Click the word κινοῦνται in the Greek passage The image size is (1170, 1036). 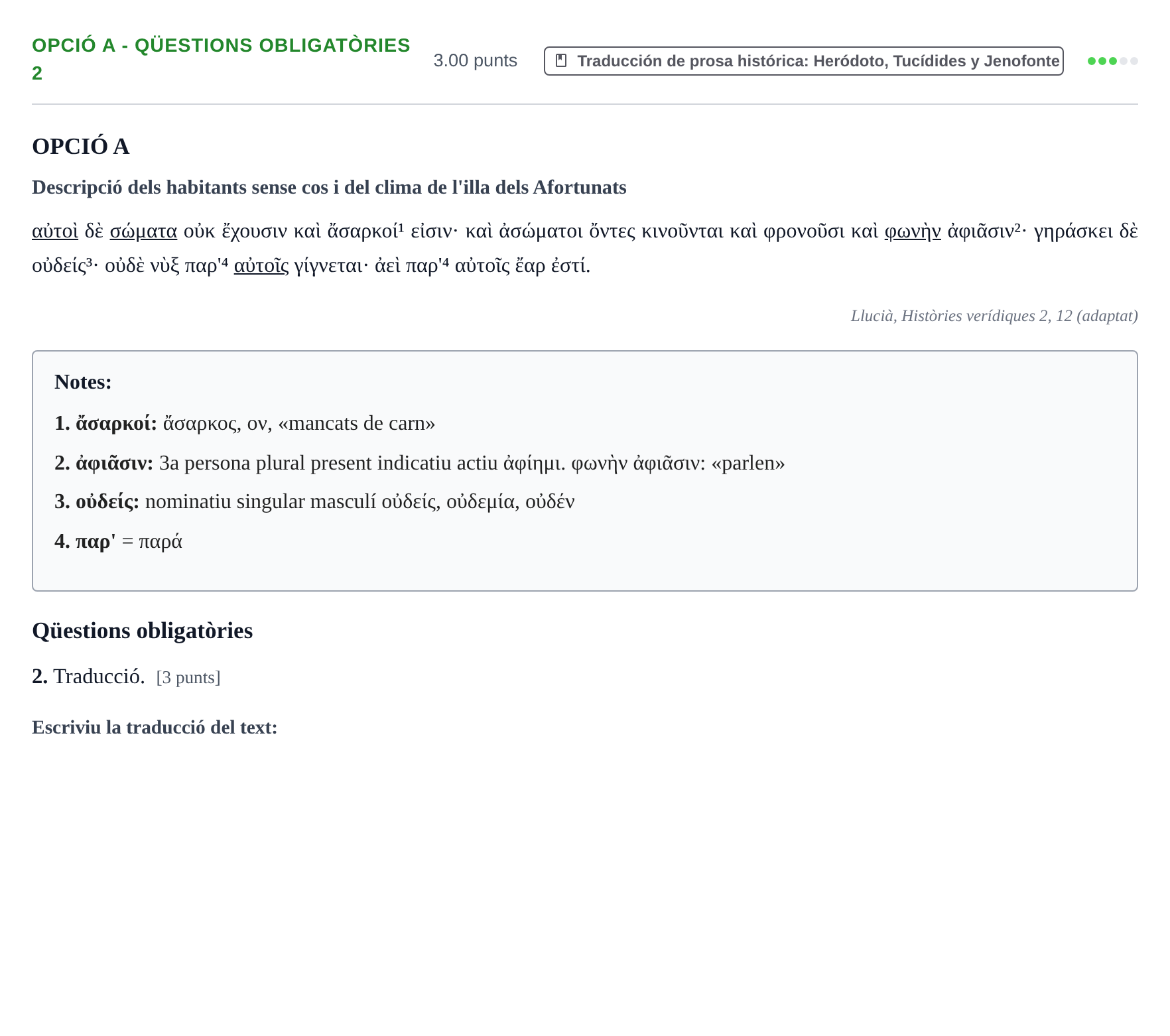point(682,231)
